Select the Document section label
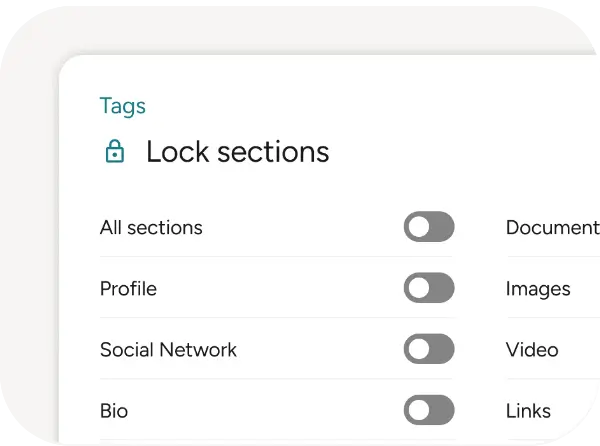The width and height of the screenshot is (600, 446). [552, 228]
